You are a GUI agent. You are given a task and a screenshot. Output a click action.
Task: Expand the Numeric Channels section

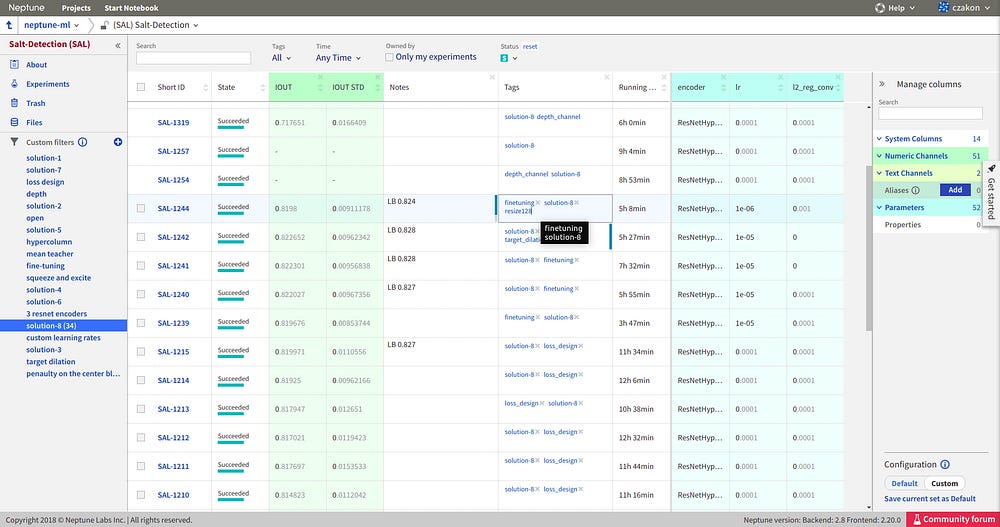(x=931, y=156)
